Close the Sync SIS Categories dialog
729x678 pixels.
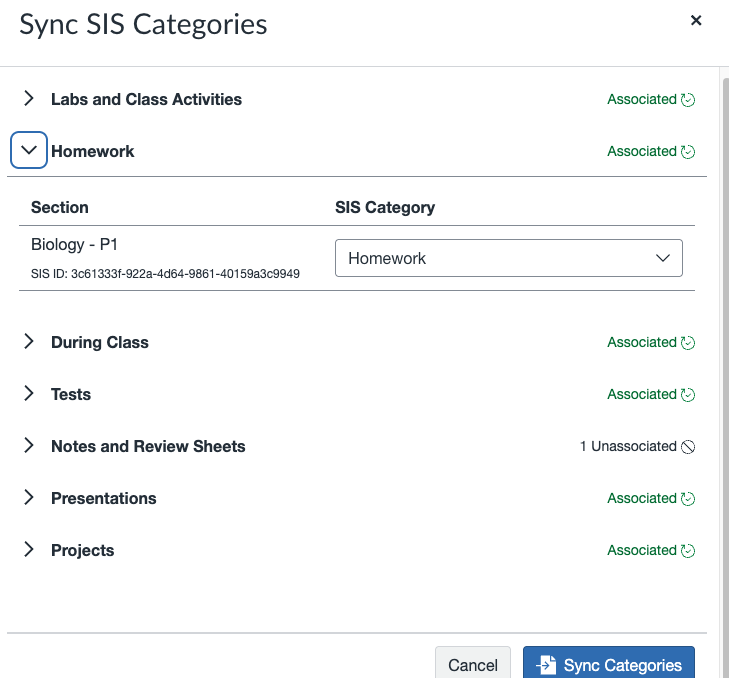(x=696, y=20)
